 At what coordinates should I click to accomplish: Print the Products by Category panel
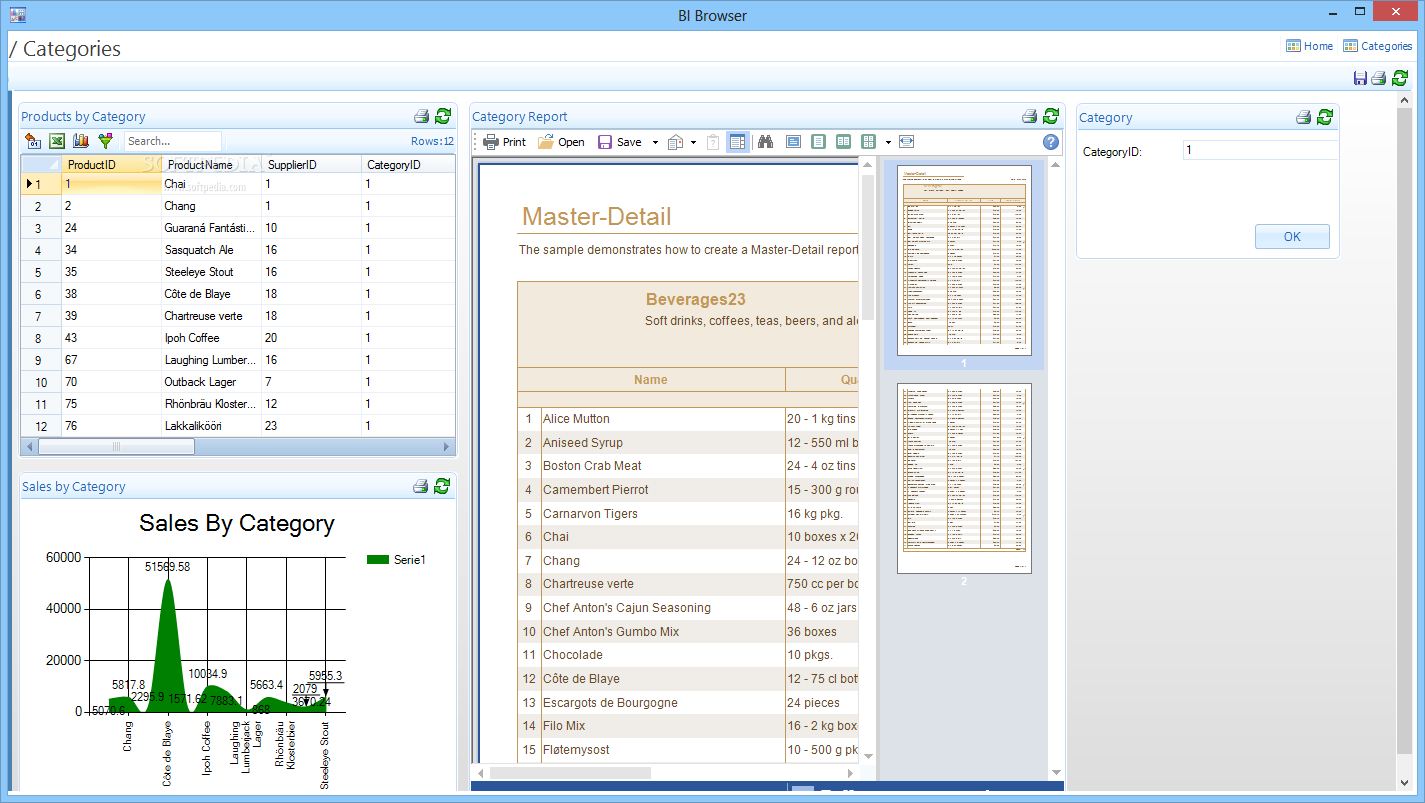[x=421, y=116]
